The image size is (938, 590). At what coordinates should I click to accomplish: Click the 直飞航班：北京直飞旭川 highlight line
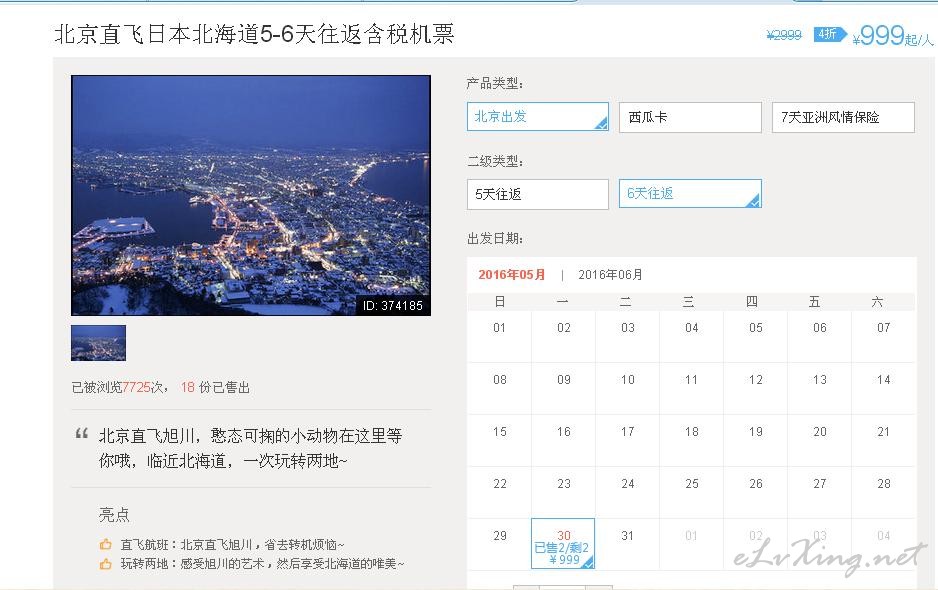click(233, 545)
